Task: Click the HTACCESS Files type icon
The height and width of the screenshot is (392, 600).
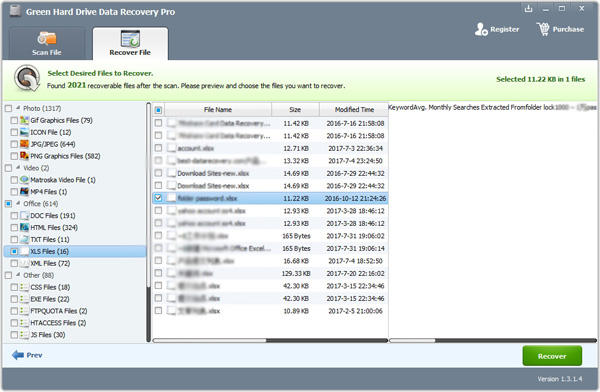Action: 24,323
